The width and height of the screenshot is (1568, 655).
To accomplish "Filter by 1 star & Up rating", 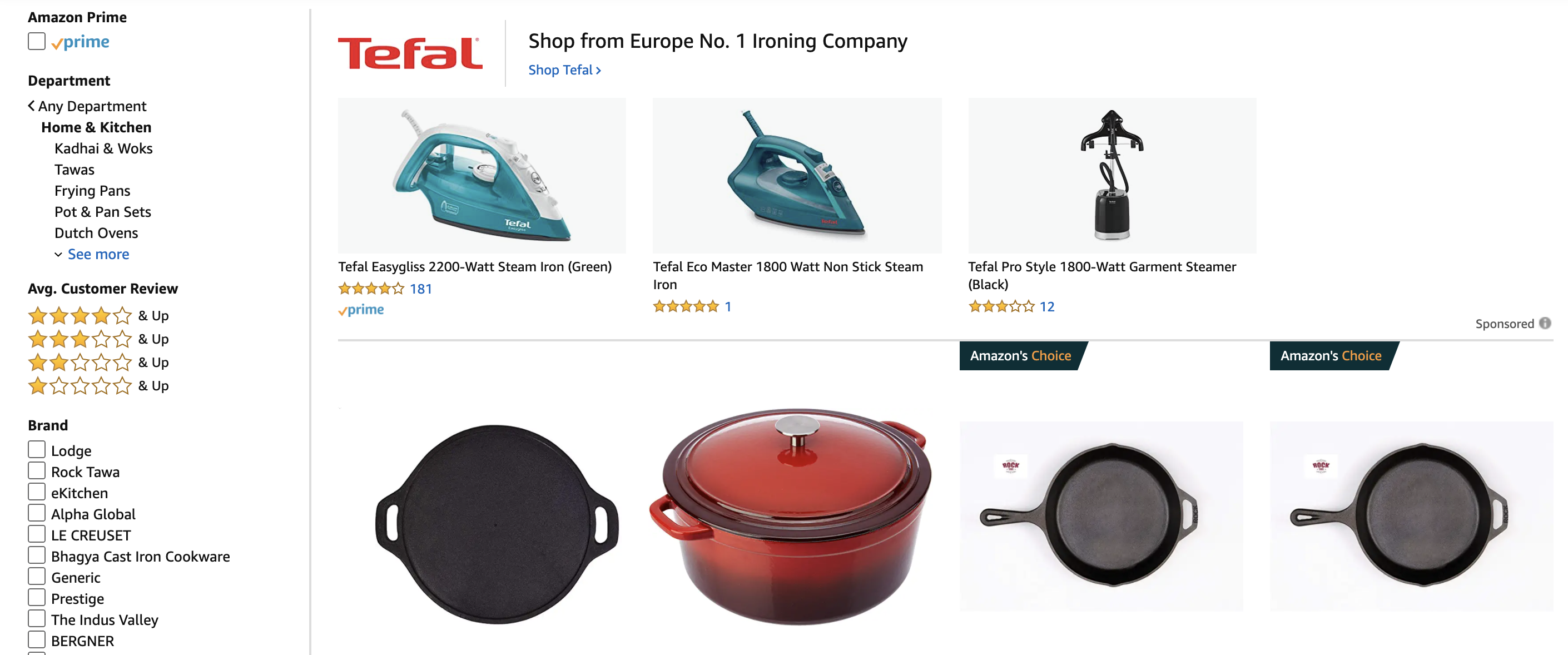I will pyautogui.click(x=98, y=385).
